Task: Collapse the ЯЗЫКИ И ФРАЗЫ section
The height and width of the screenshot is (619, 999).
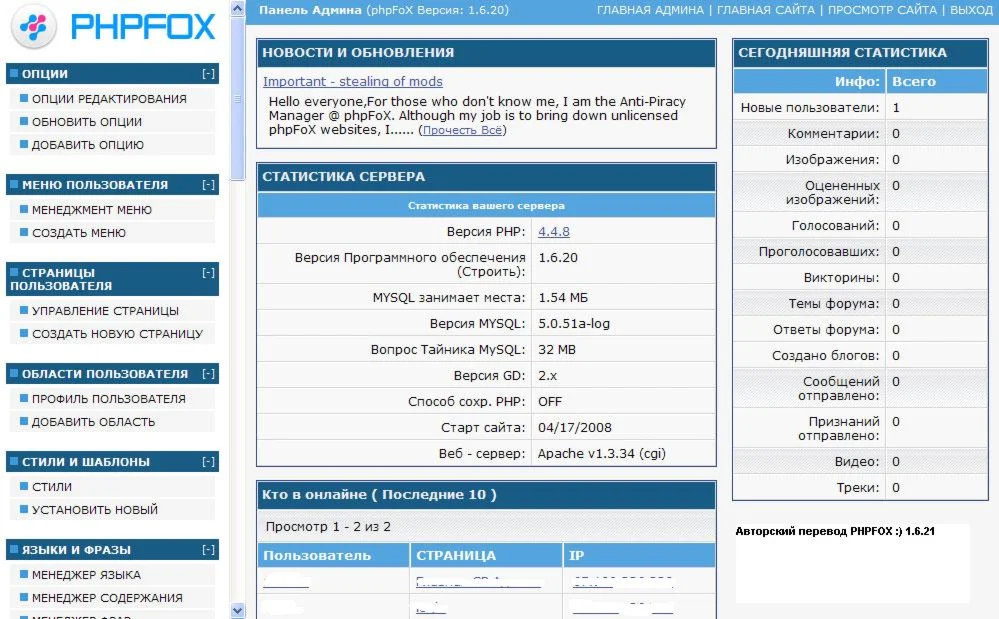Action: [208, 550]
